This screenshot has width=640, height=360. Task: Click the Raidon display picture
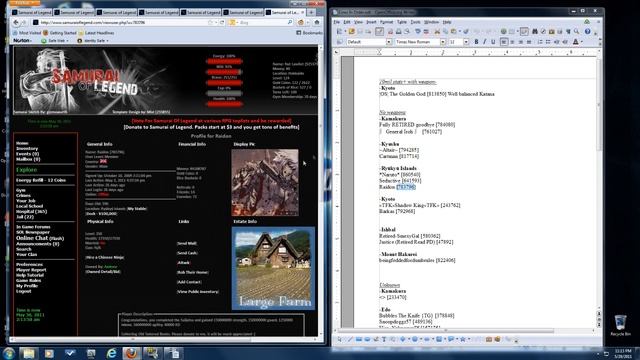point(265,182)
